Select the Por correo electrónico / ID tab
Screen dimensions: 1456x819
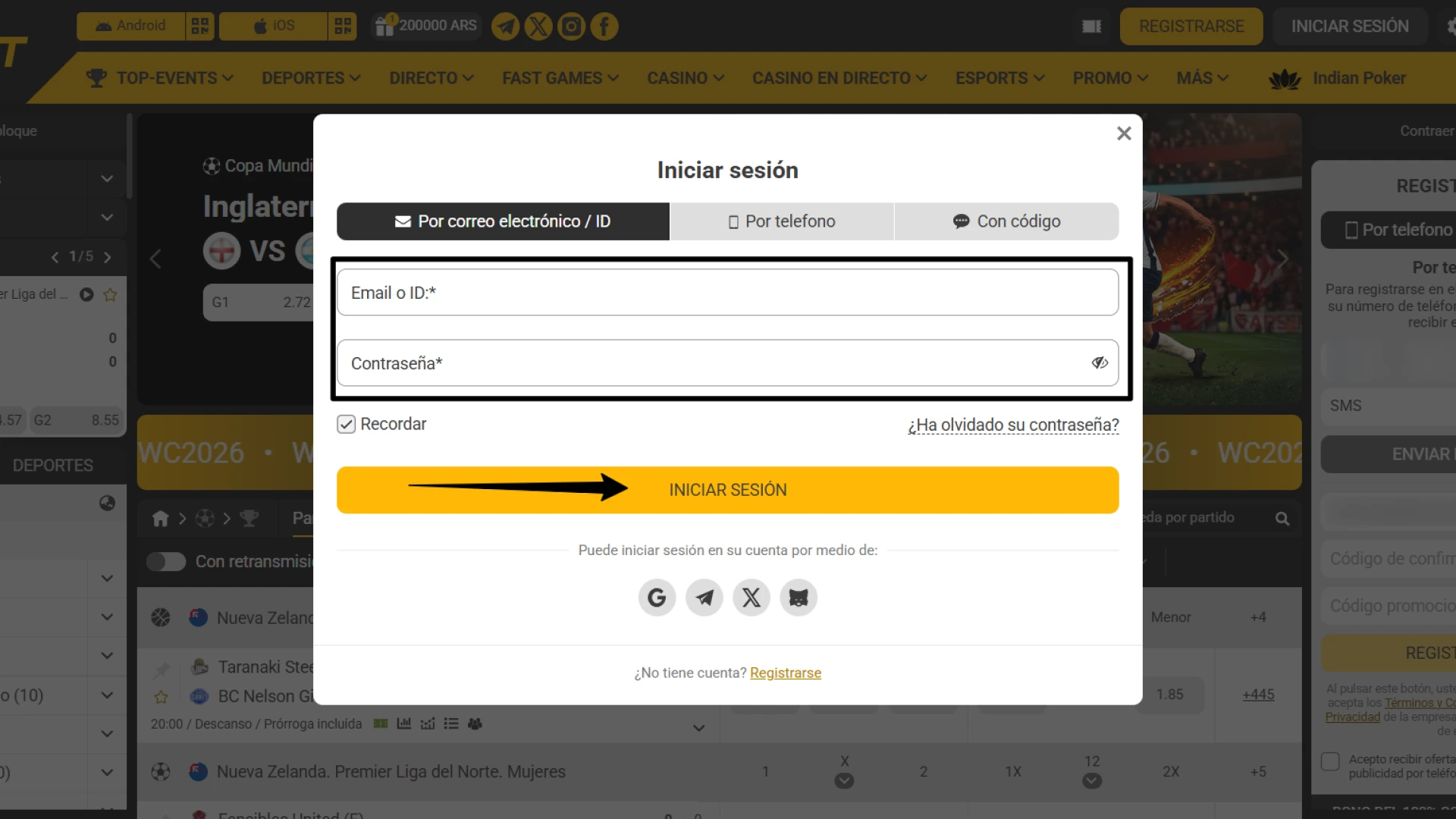click(x=503, y=221)
